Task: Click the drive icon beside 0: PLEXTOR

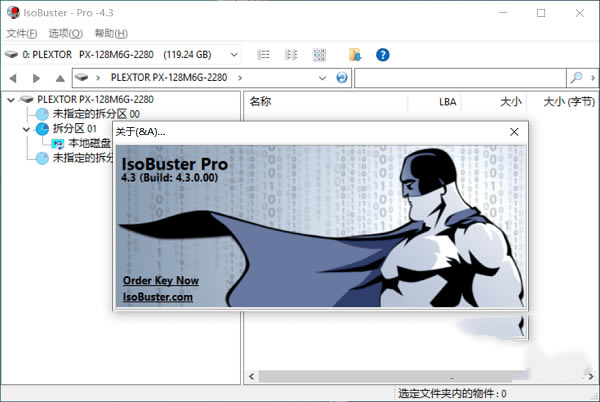Action: point(11,54)
